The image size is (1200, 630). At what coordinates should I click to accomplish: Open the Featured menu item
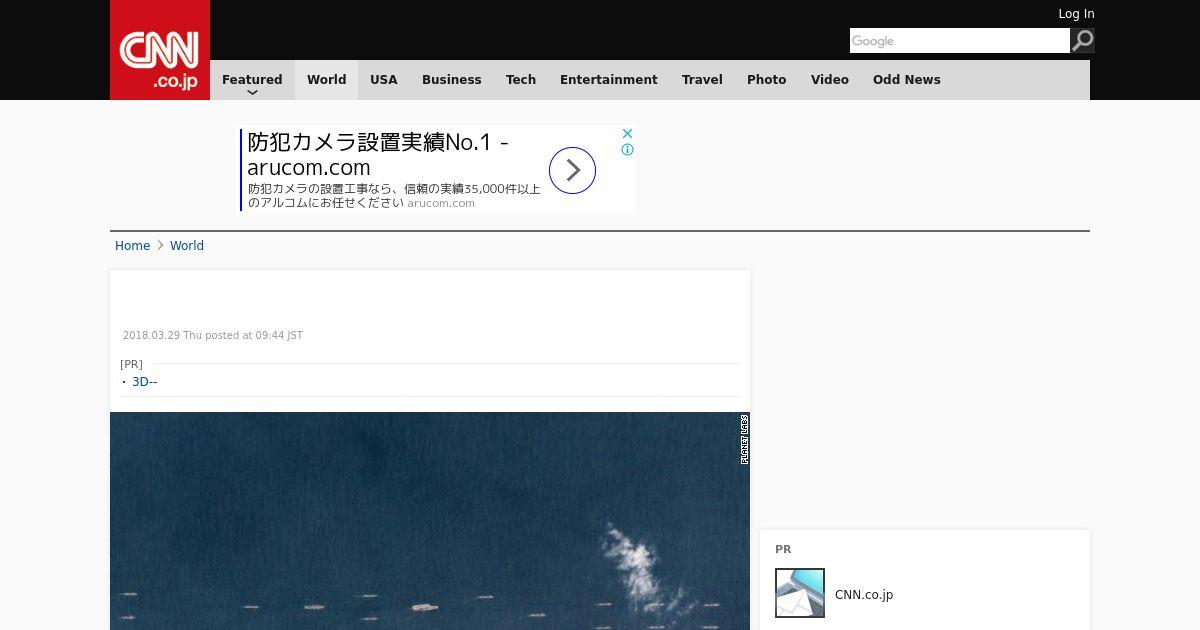(x=252, y=80)
